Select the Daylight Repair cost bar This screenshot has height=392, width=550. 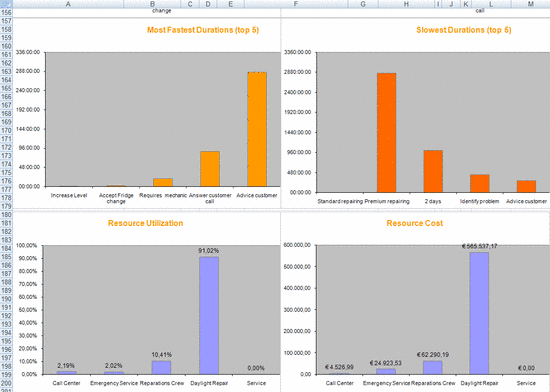[x=479, y=313]
